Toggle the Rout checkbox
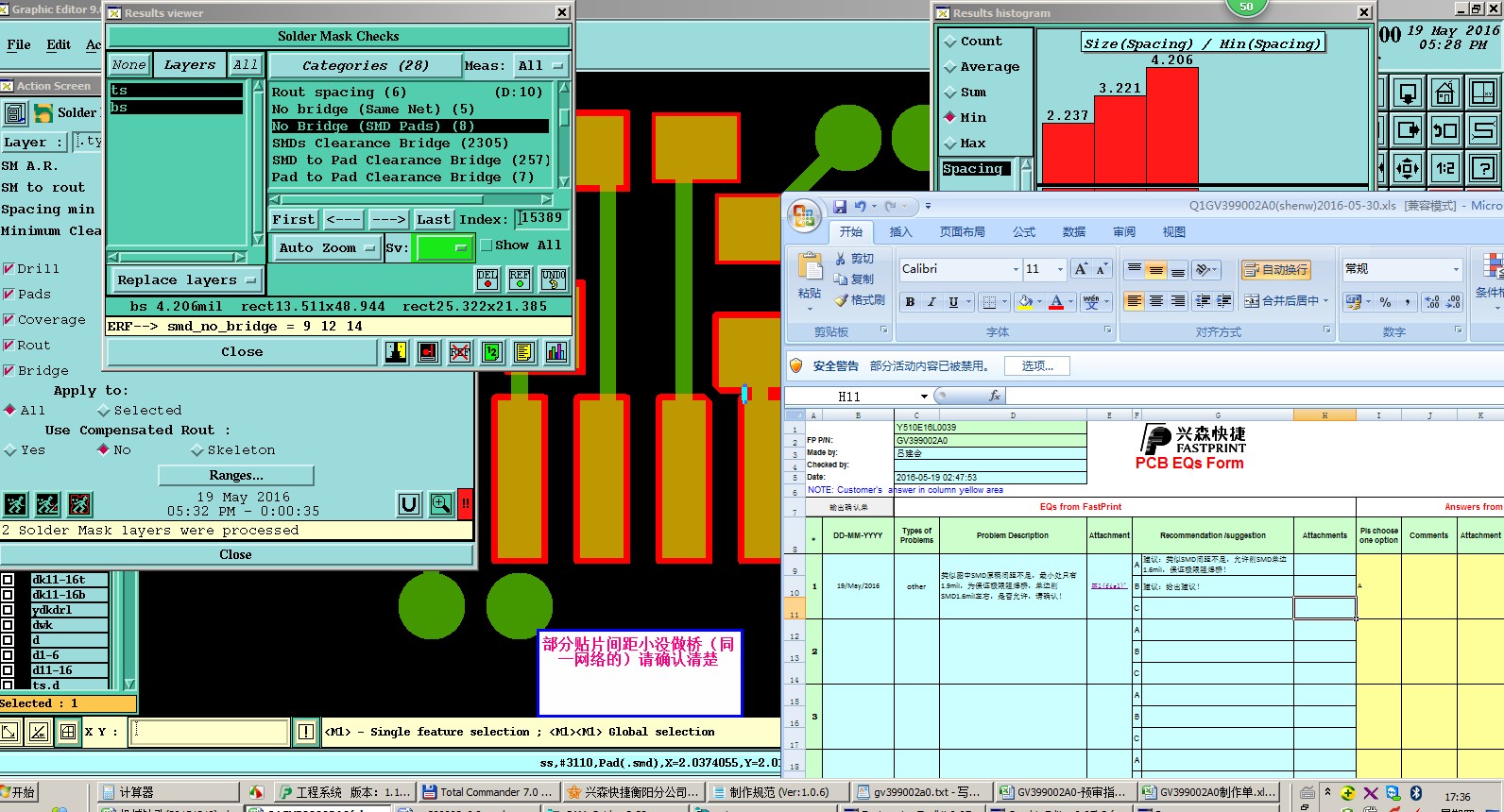Image resolution: width=1504 pixels, height=812 pixels. (9, 346)
